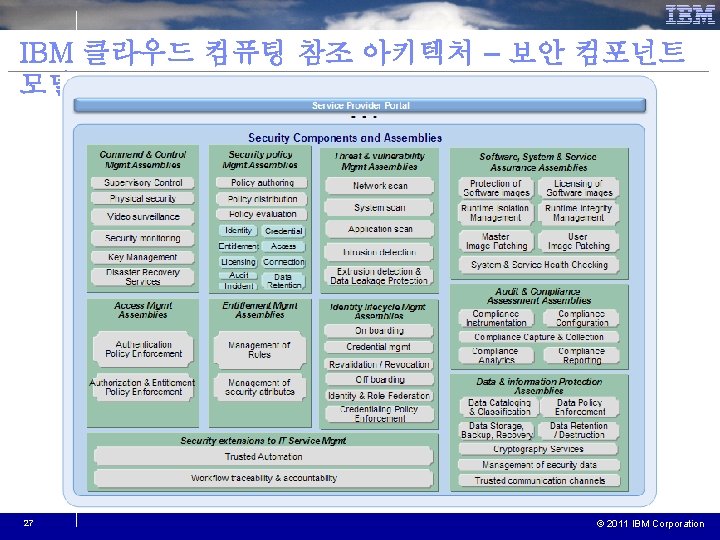Select the Policy authoring box

point(262,183)
